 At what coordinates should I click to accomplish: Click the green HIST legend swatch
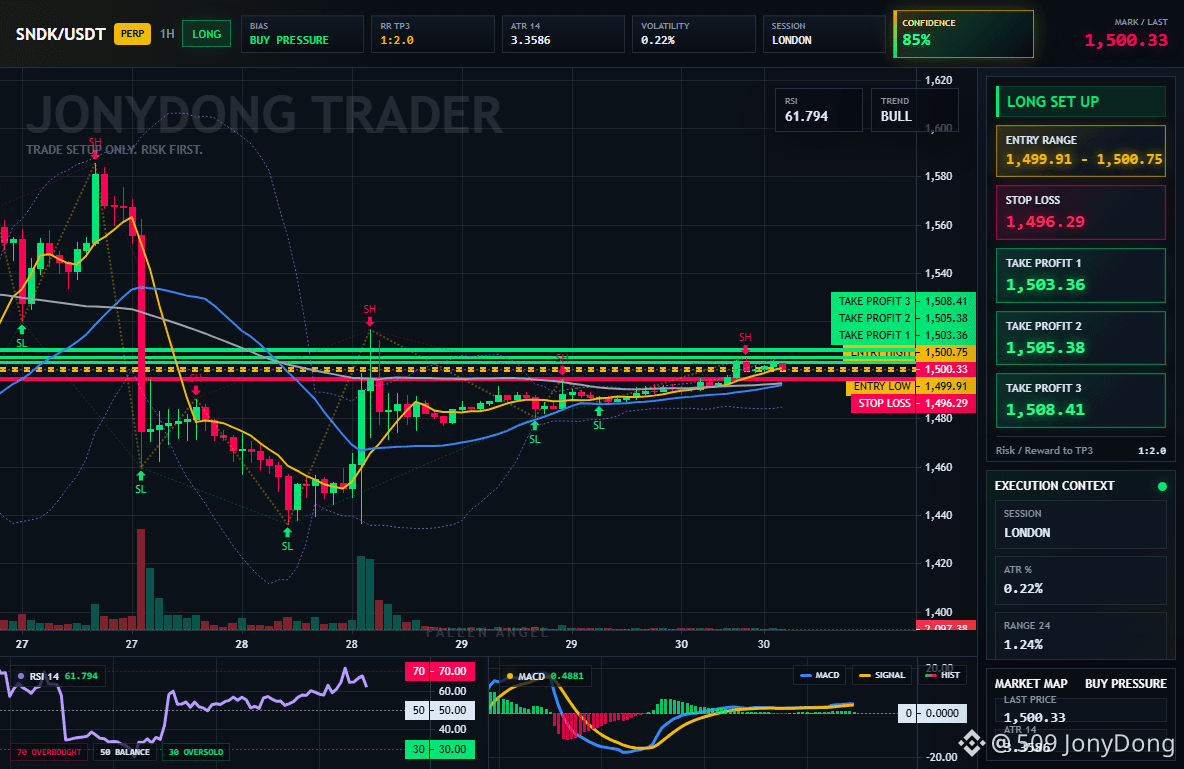click(x=930, y=675)
